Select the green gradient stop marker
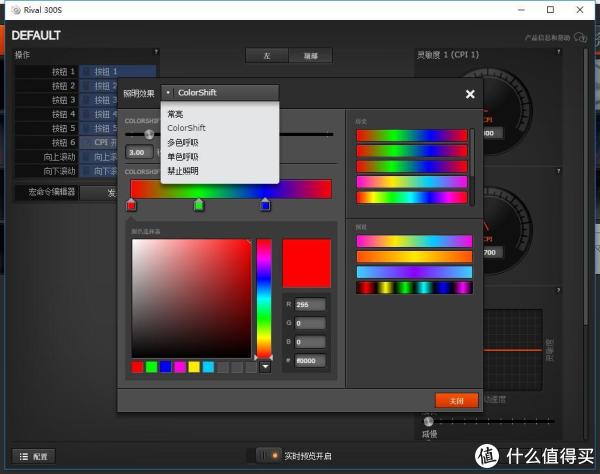This screenshot has width=600, height=474. coord(199,205)
